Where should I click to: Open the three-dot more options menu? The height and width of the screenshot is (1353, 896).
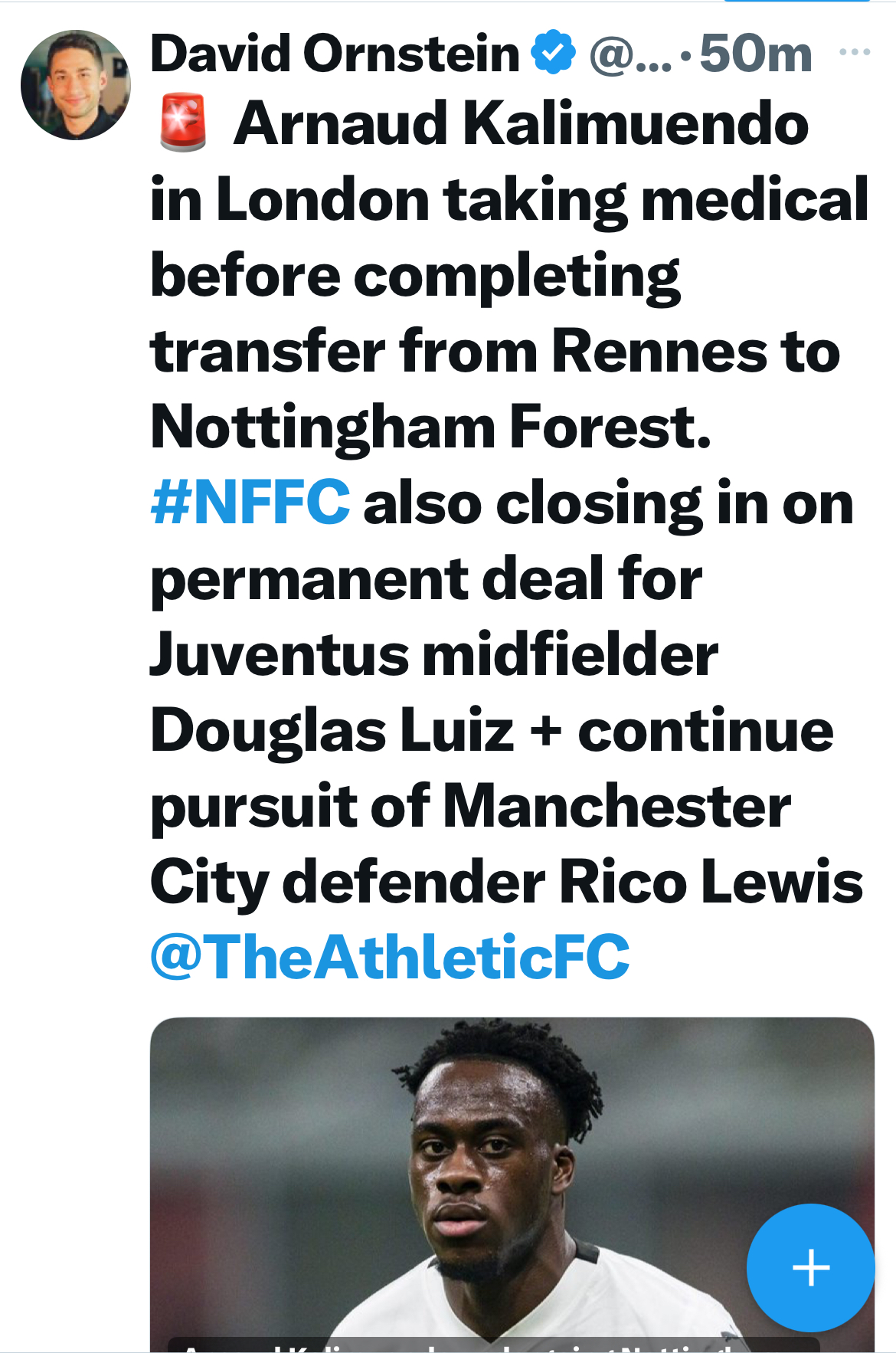tap(855, 52)
